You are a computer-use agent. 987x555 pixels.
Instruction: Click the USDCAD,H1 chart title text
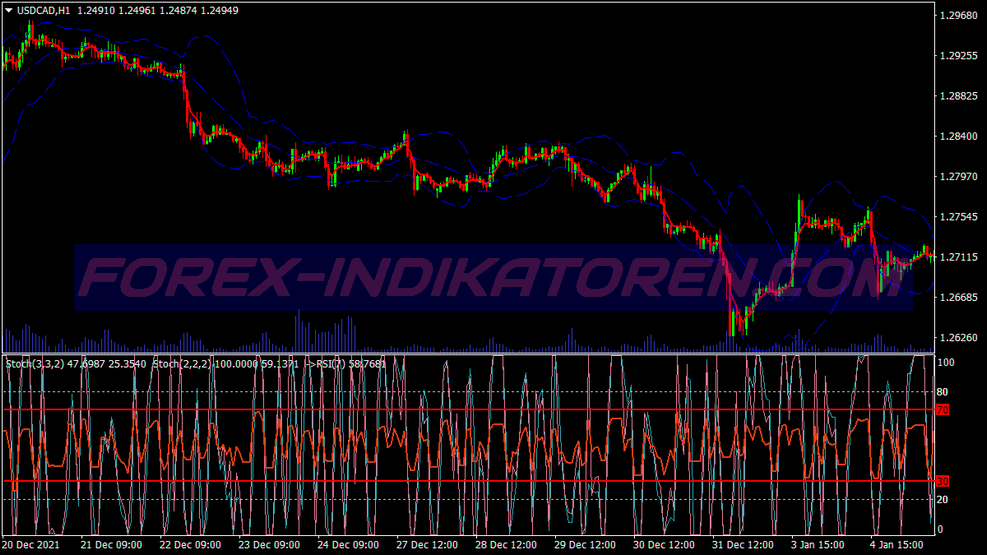pyautogui.click(x=43, y=10)
